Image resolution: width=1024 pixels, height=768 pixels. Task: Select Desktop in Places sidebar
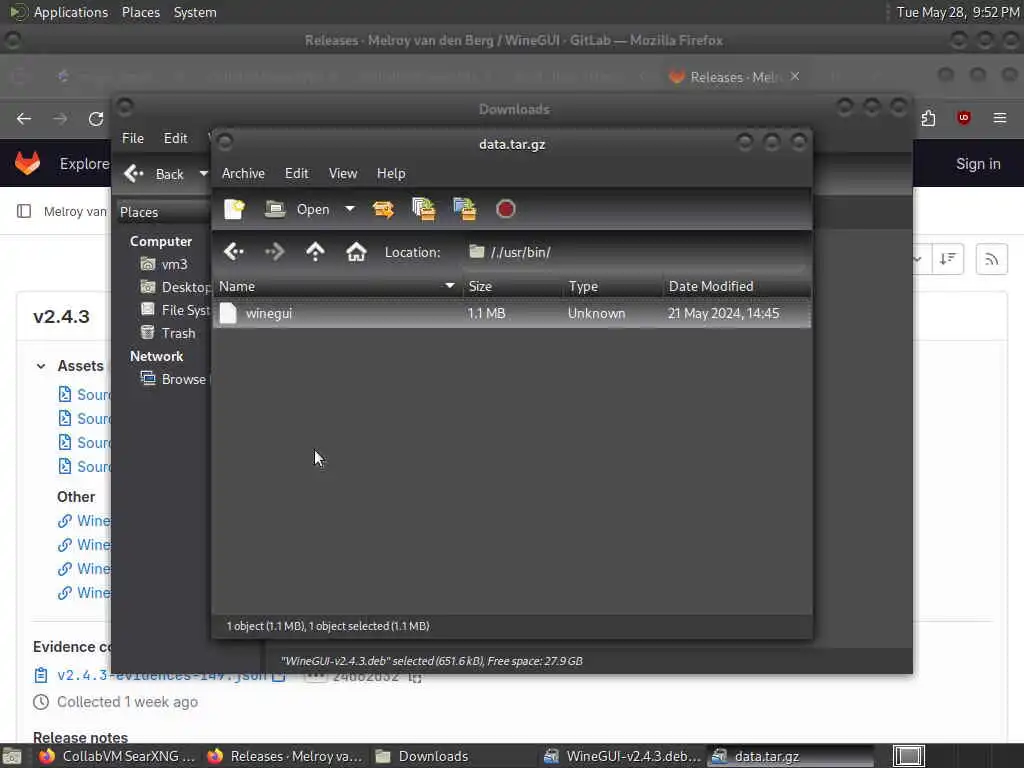coord(175,287)
